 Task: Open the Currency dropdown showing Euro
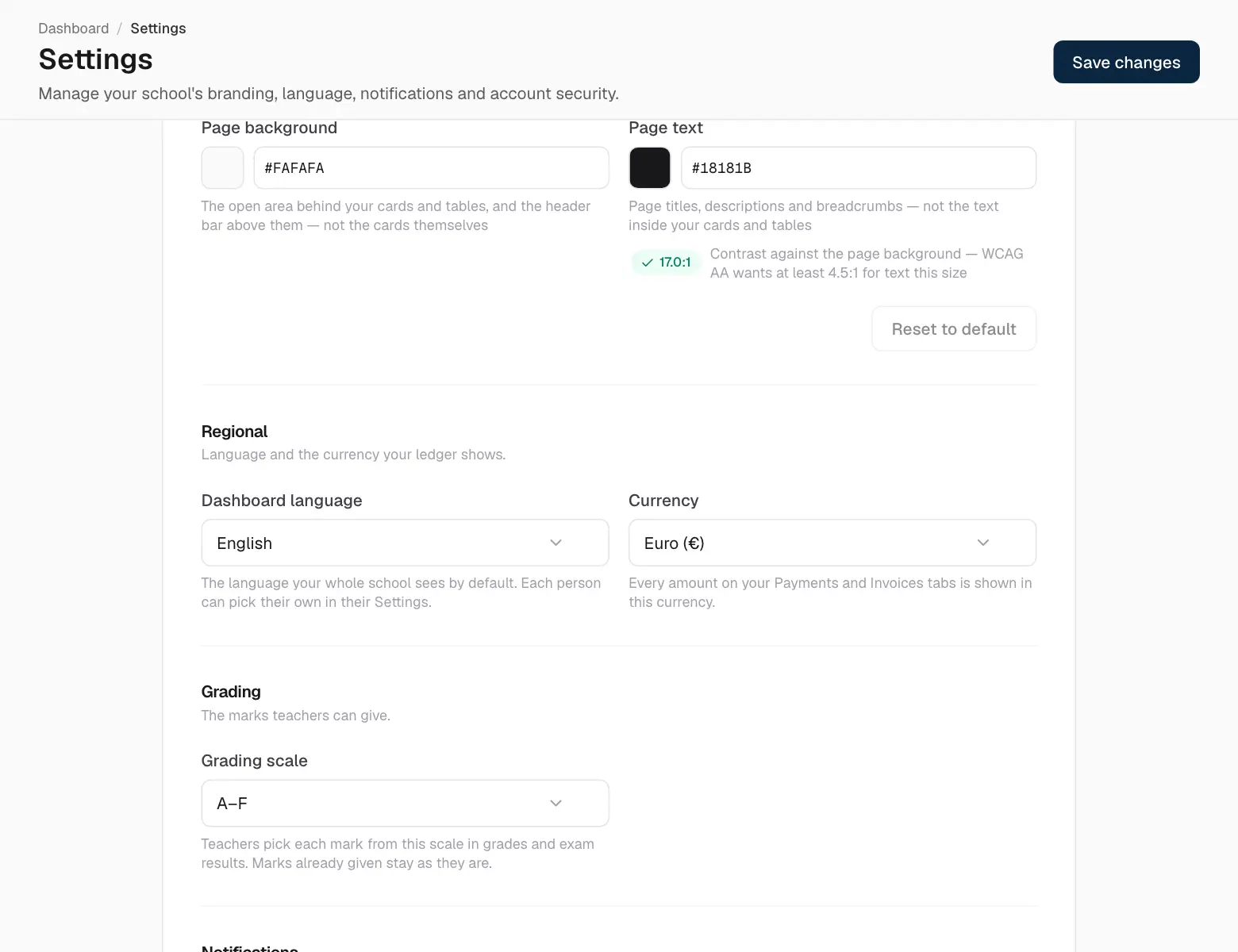point(832,543)
